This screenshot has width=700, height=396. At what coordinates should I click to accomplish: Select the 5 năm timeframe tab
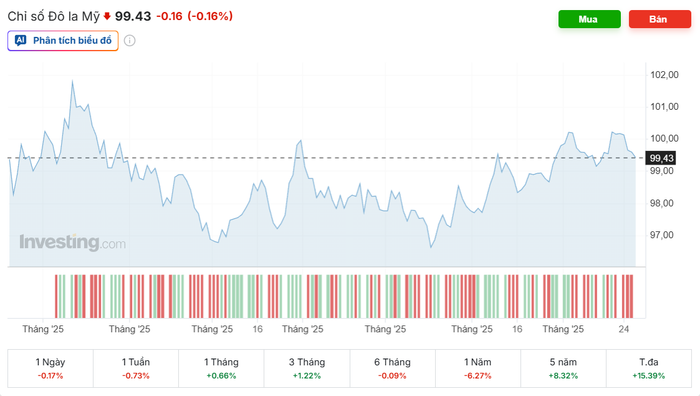pyautogui.click(x=563, y=368)
